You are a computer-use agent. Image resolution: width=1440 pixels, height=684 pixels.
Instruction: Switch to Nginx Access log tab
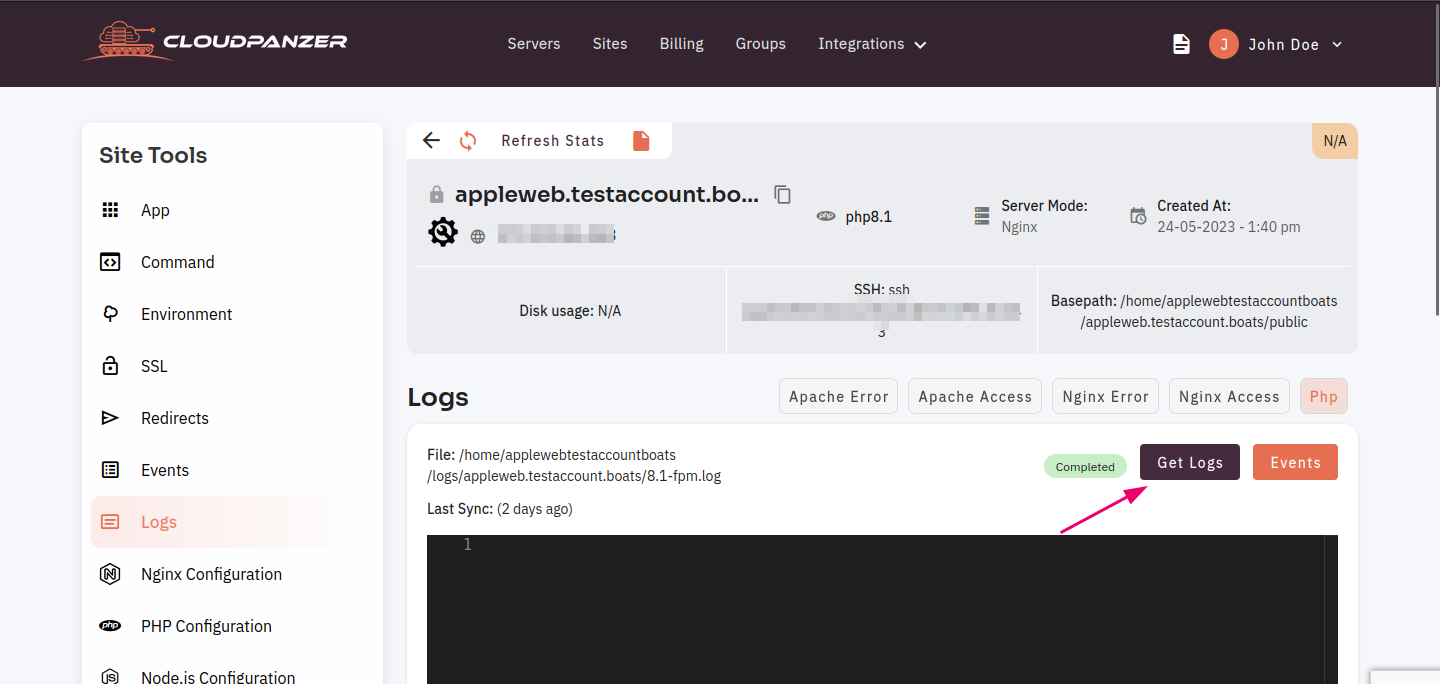[x=1229, y=396]
